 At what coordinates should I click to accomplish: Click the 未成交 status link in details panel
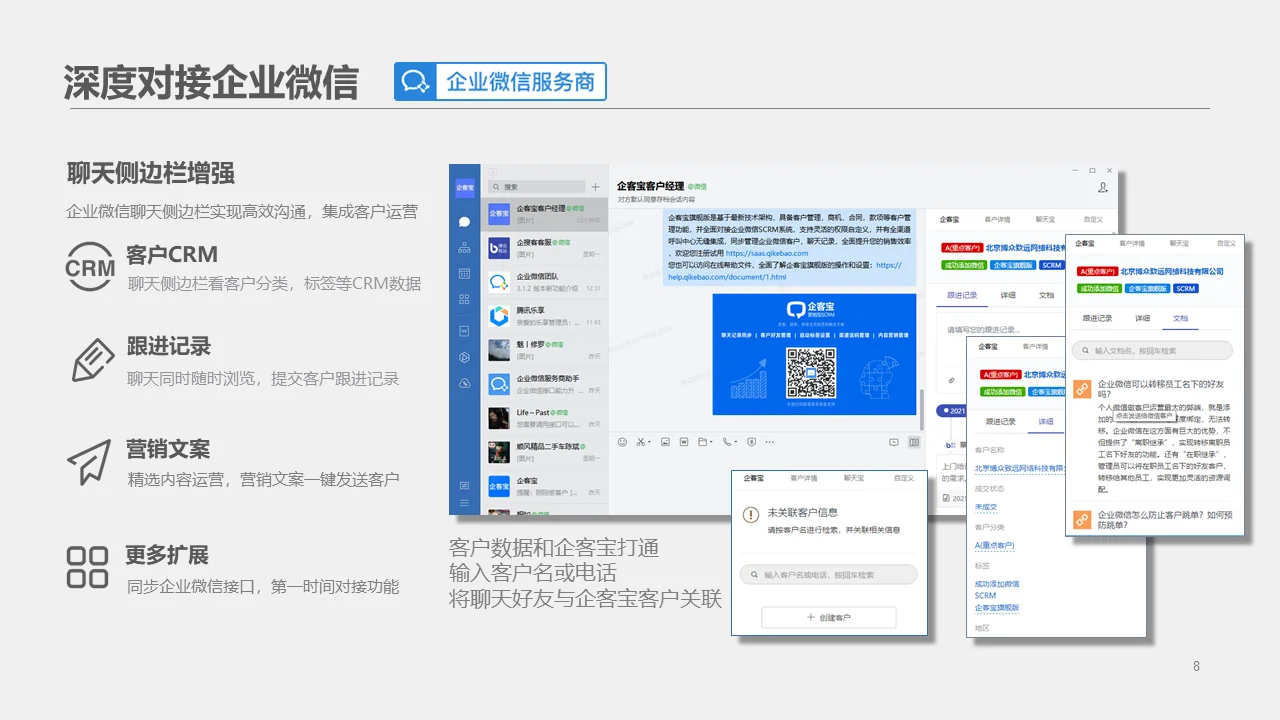click(x=986, y=507)
